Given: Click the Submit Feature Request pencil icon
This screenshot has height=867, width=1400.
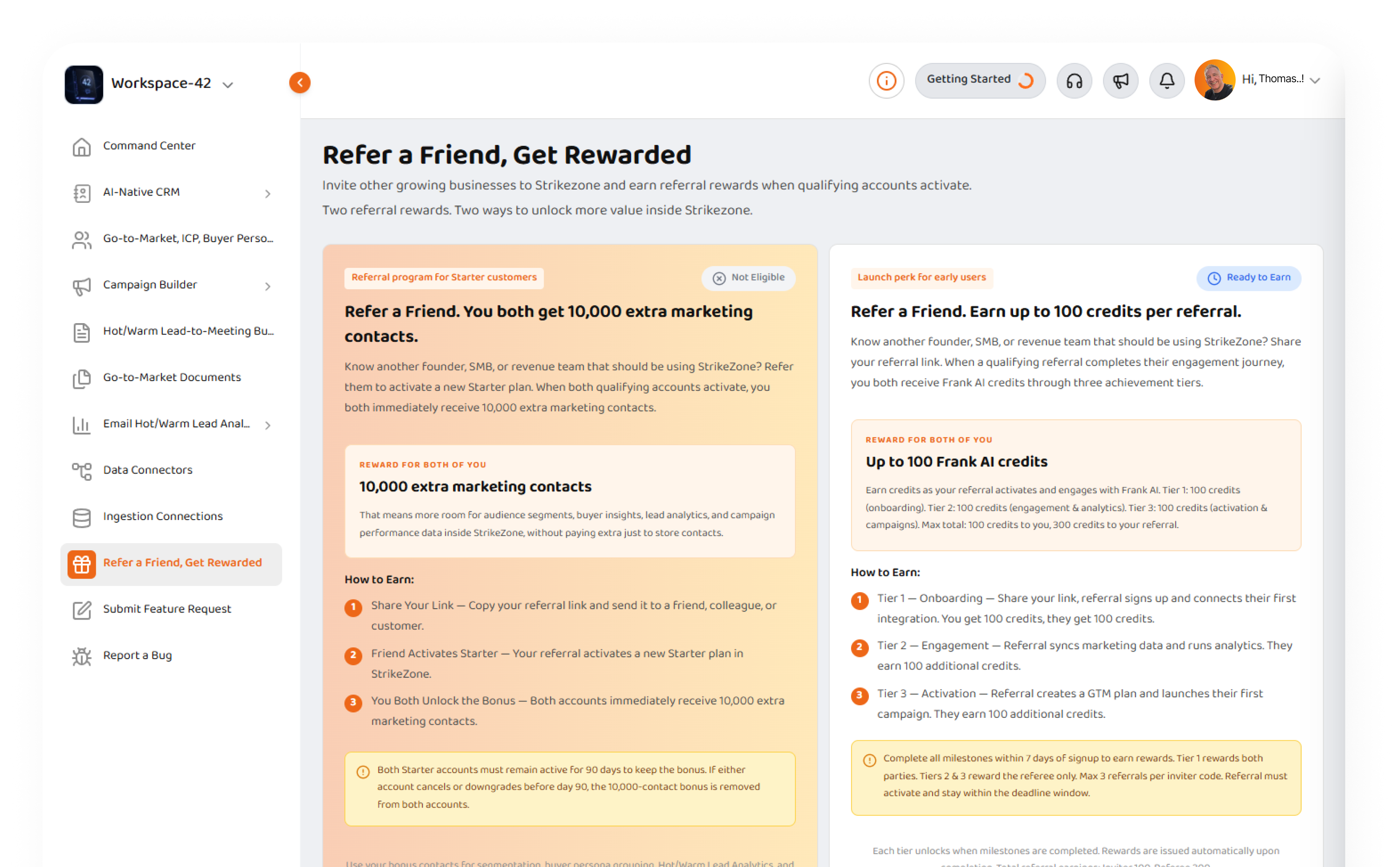Looking at the screenshot, I should point(81,611).
